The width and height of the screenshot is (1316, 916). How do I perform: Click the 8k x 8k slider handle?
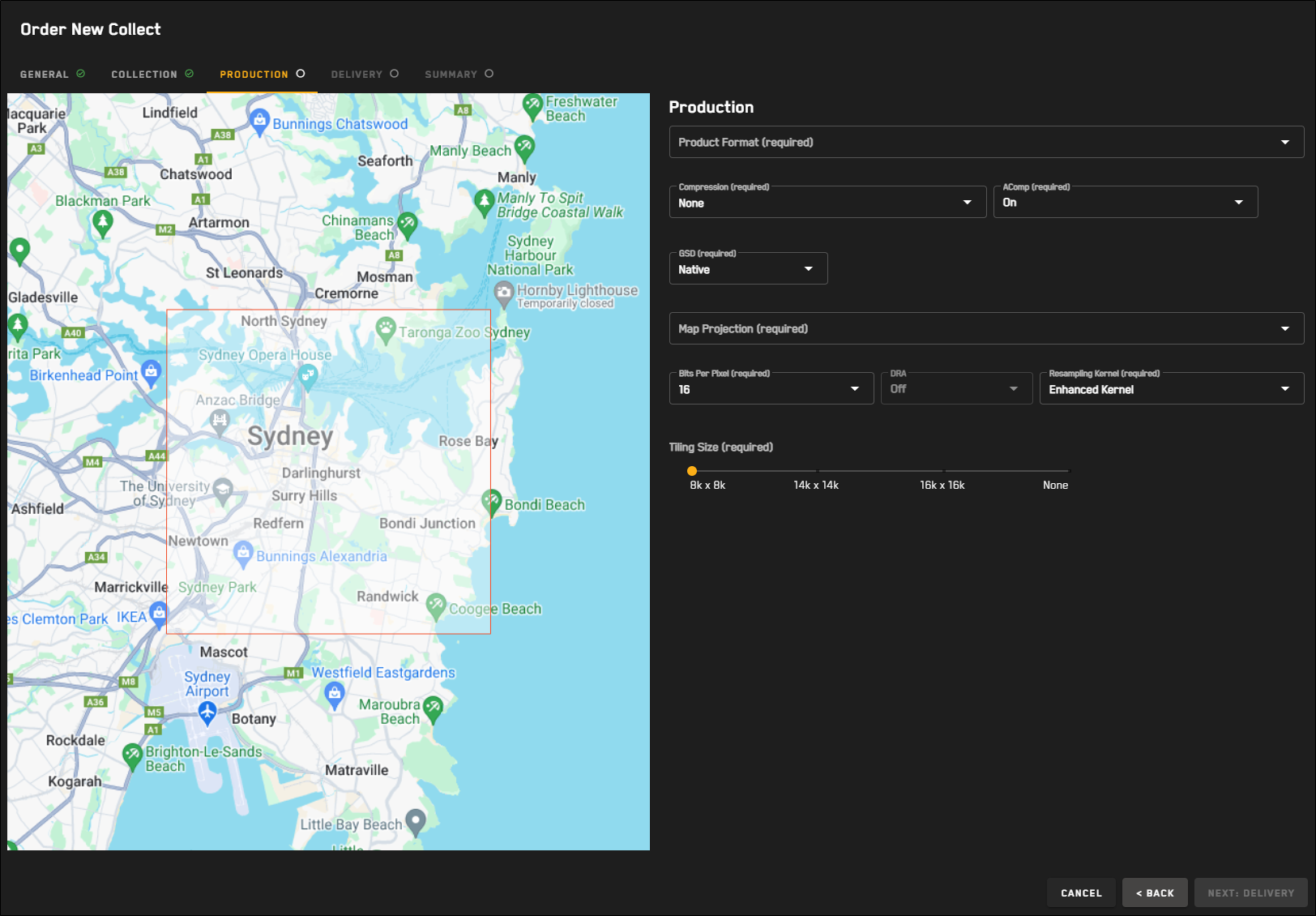692,471
